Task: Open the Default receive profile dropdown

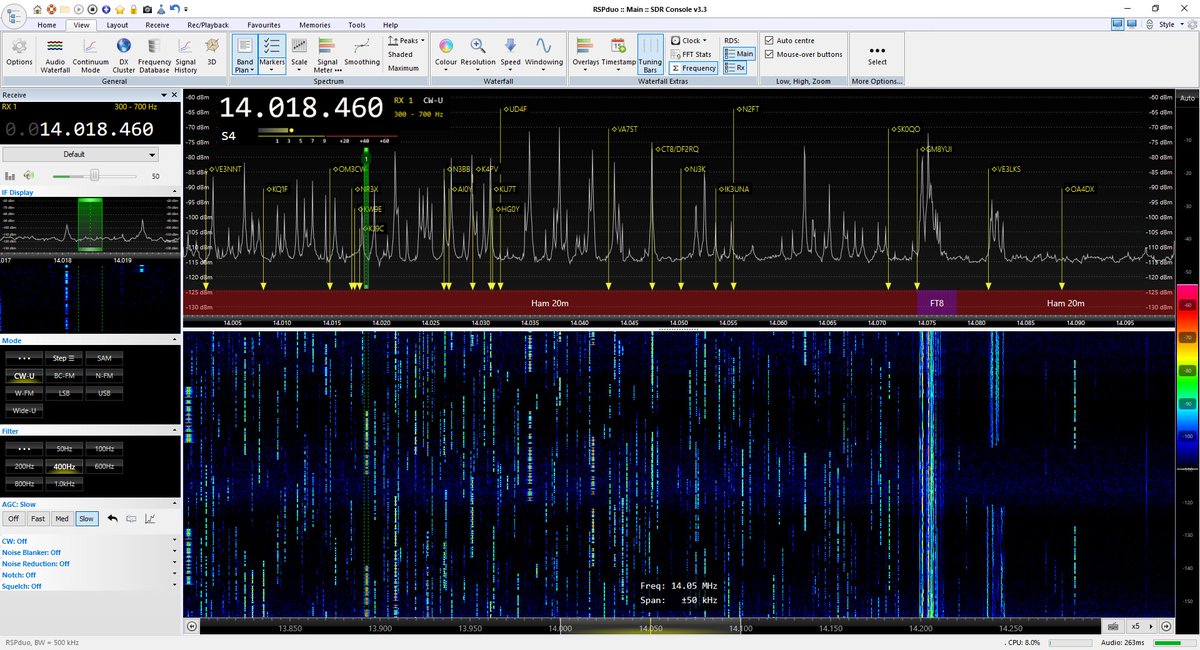Action: pyautogui.click(x=80, y=154)
